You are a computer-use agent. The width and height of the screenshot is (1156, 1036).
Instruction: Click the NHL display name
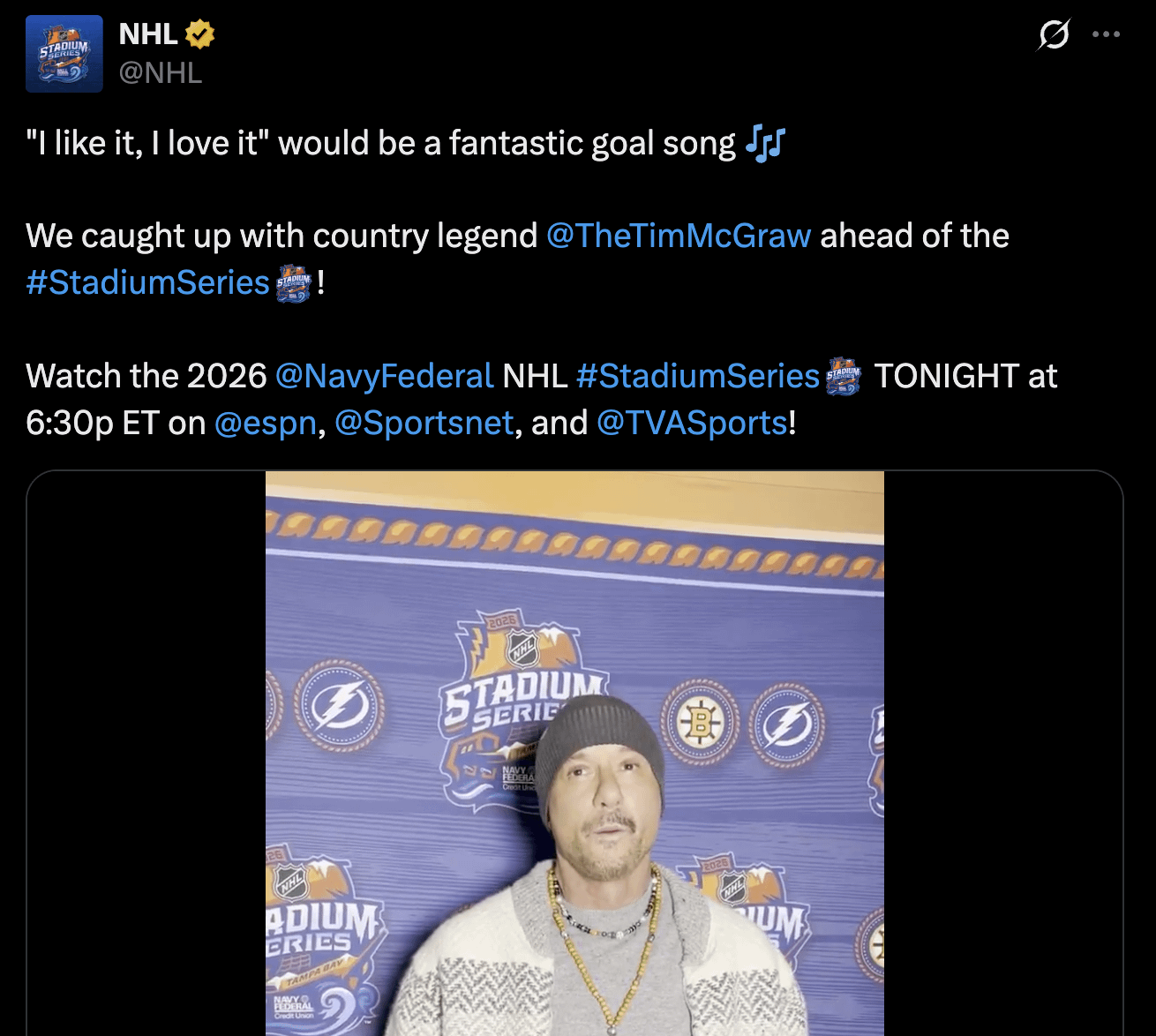(148, 34)
